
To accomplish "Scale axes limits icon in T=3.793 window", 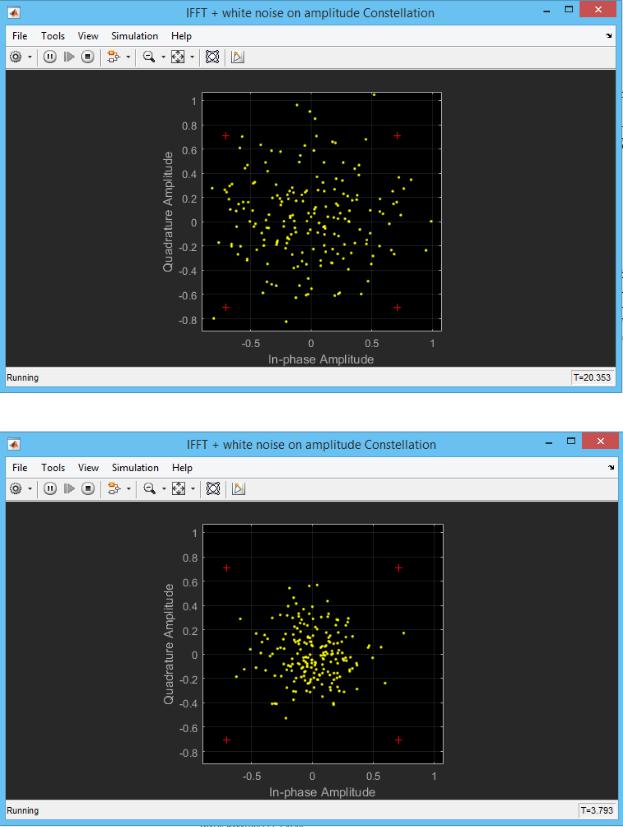I will tap(178, 489).
